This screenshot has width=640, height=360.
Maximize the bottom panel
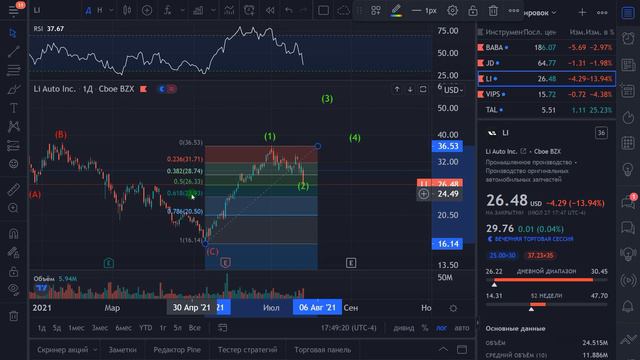click(x=462, y=349)
